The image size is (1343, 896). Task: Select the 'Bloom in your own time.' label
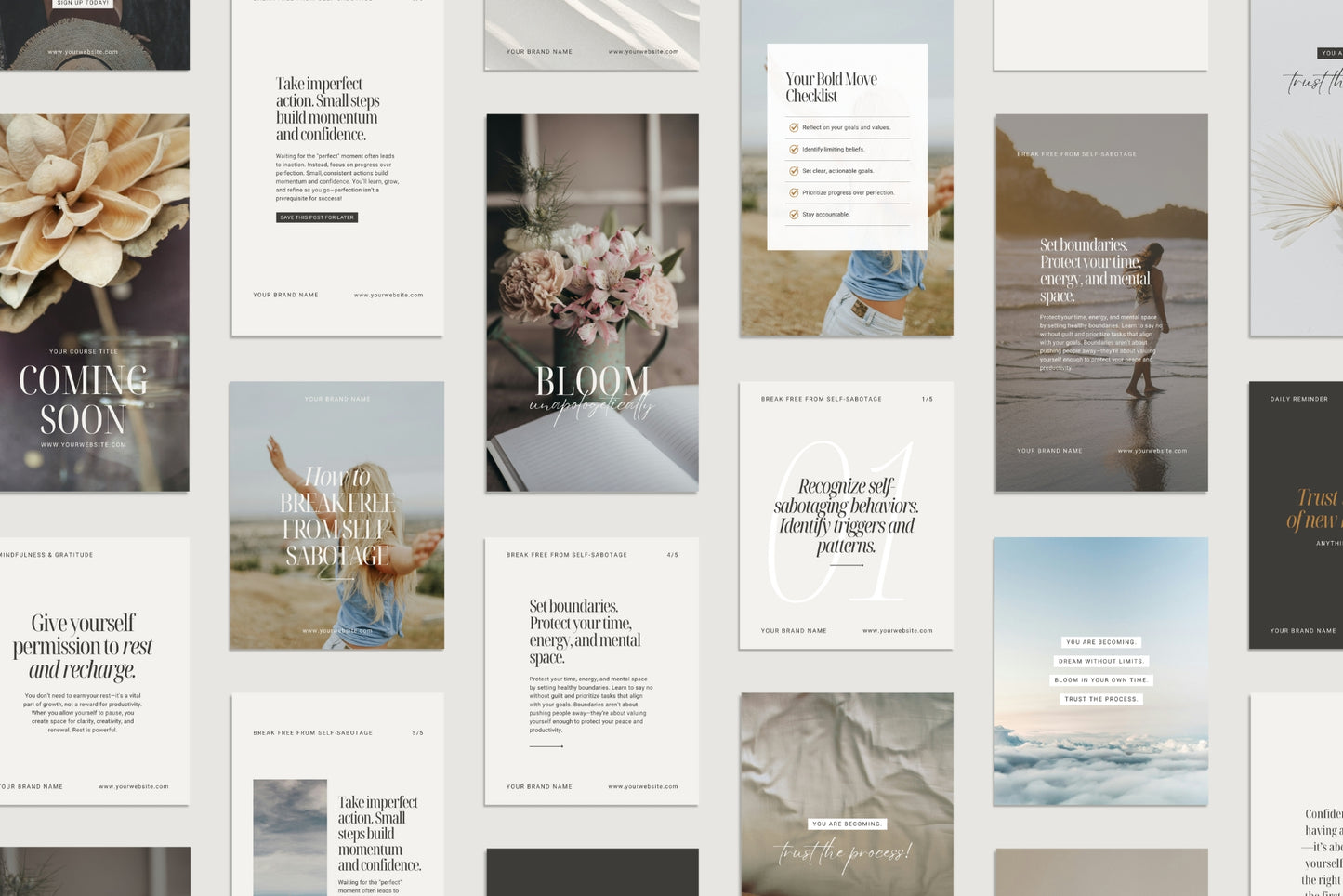[x=1100, y=680]
